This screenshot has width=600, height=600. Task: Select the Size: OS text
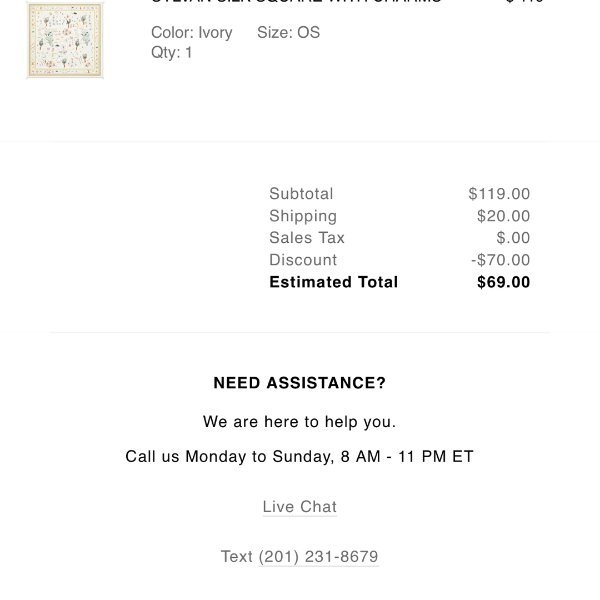tap(288, 32)
